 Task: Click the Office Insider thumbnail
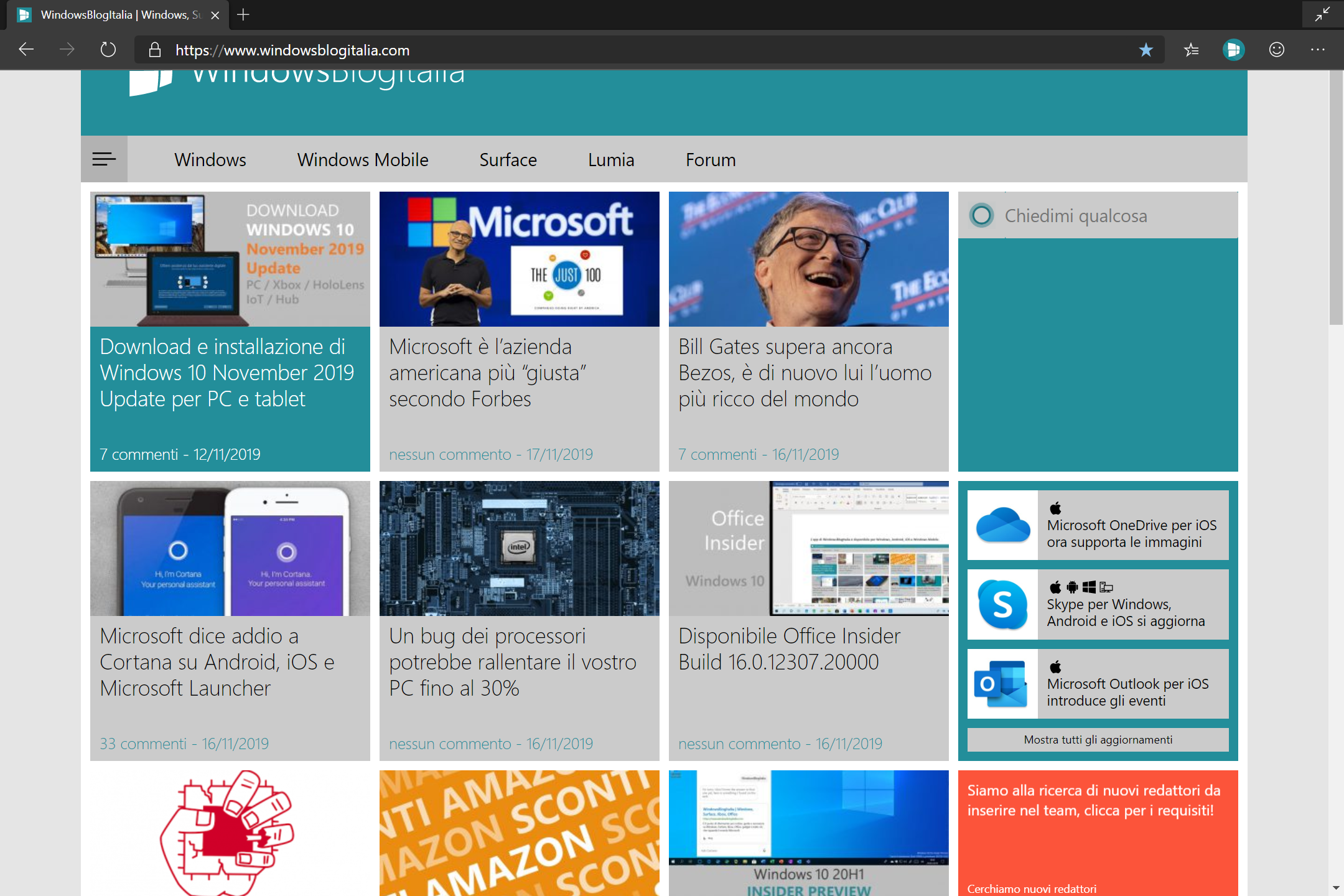pyautogui.click(x=809, y=548)
